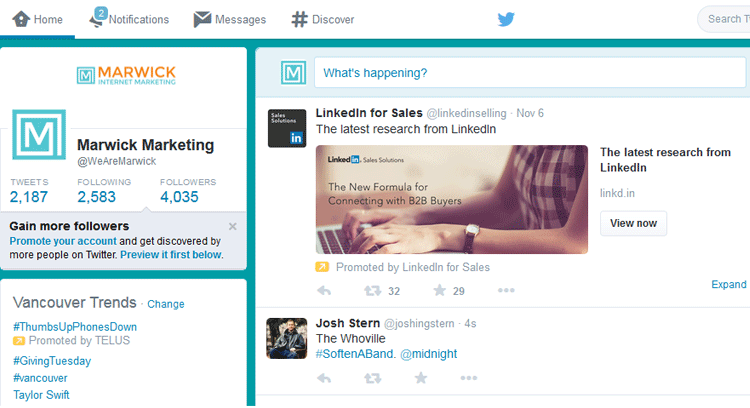Click the LinkedIn for Sales avatar
The height and width of the screenshot is (408, 750).
pyautogui.click(x=287, y=128)
